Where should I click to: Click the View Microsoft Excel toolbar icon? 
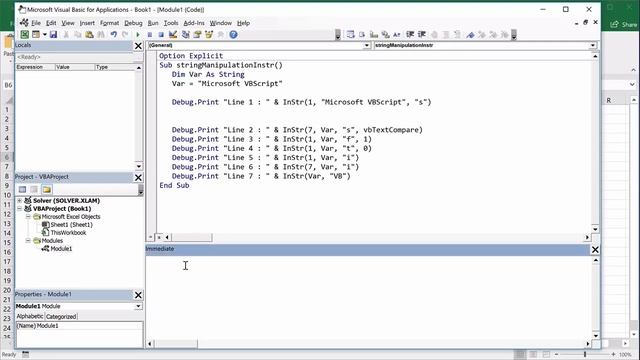tap(24, 35)
